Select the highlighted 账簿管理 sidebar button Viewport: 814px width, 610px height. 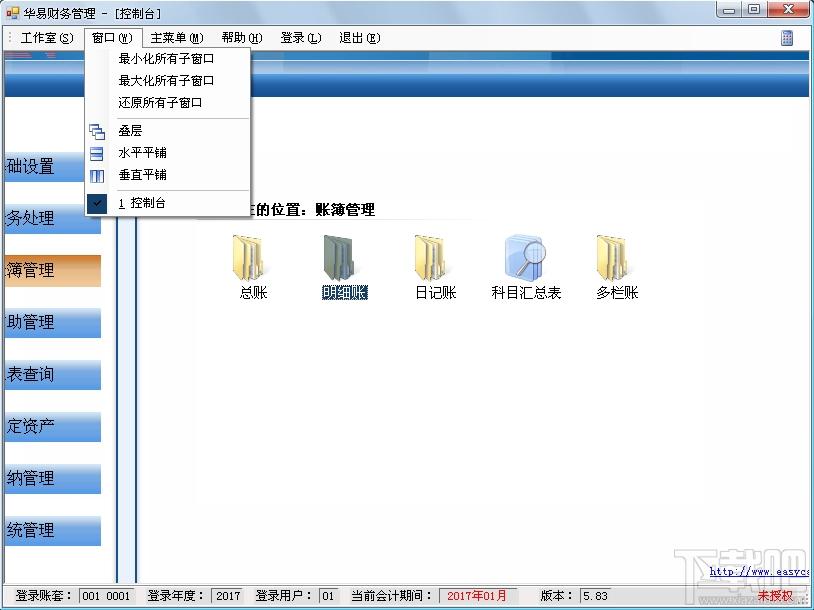[53, 270]
